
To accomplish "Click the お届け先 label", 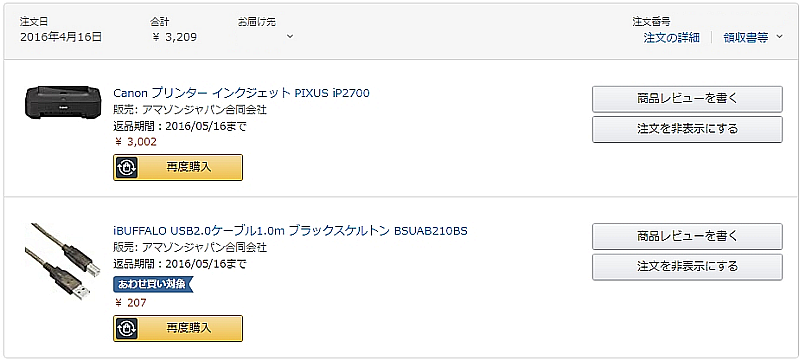I will click(257, 22).
